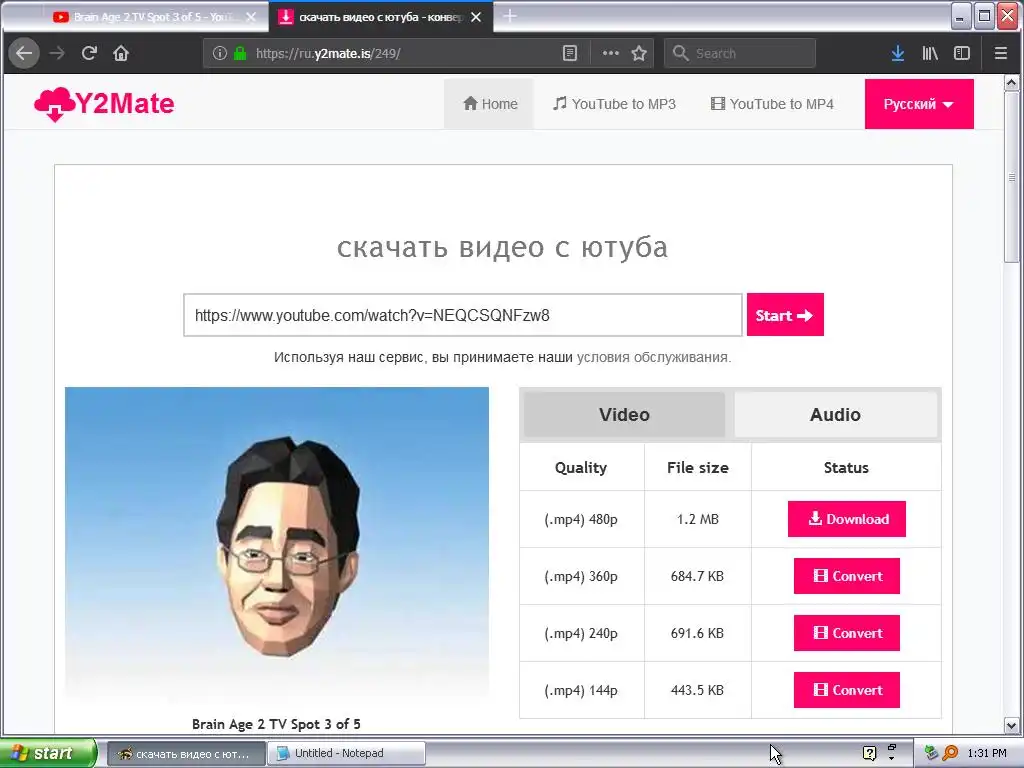Convert the 360p mp4 video
Image resolution: width=1024 pixels, height=768 pixels.
pos(846,576)
